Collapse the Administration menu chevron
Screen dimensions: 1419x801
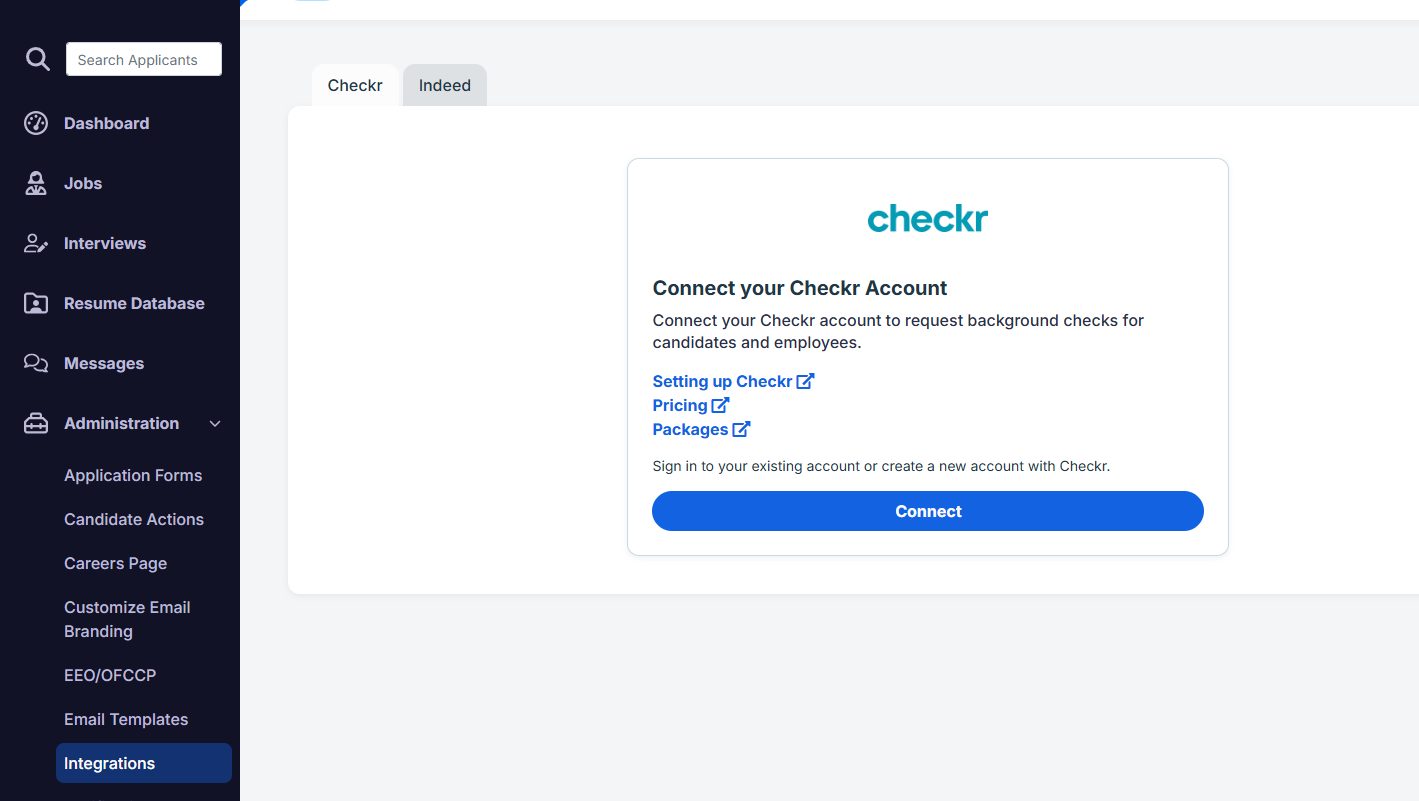click(x=215, y=424)
